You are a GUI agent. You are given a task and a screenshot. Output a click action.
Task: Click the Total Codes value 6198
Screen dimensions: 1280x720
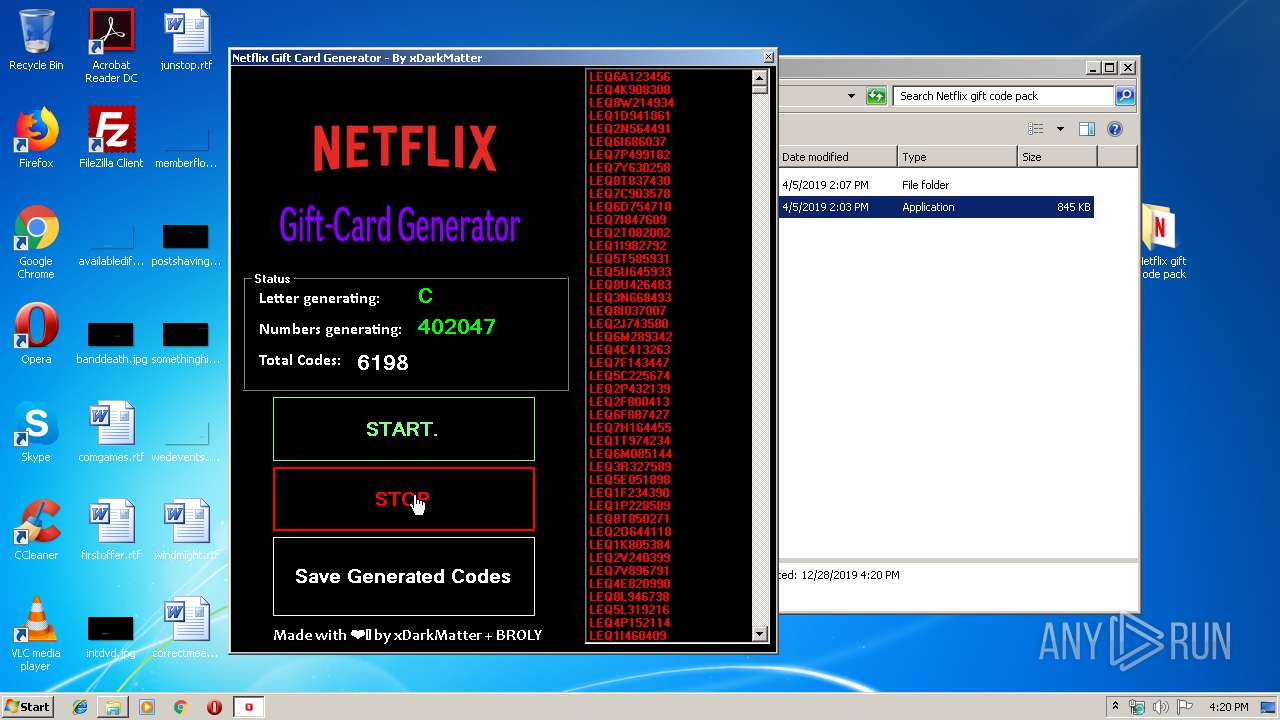[x=383, y=363]
